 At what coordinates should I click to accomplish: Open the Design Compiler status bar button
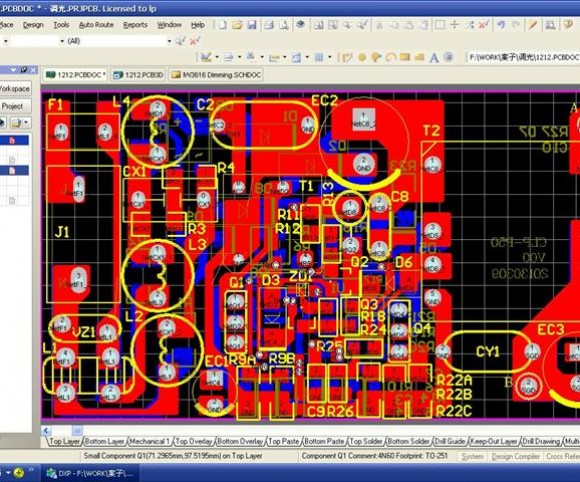pyautogui.click(x=515, y=456)
